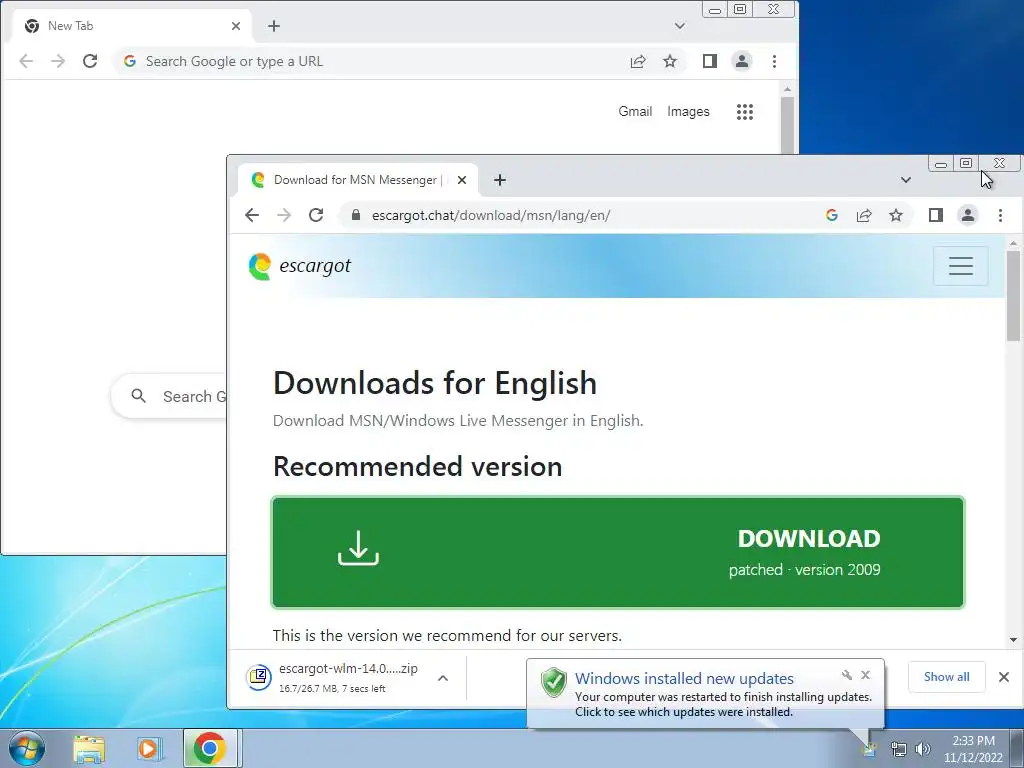Click the scroll down arrow on the escargot page
Viewport: 1024px width, 768px height.
(x=1013, y=640)
